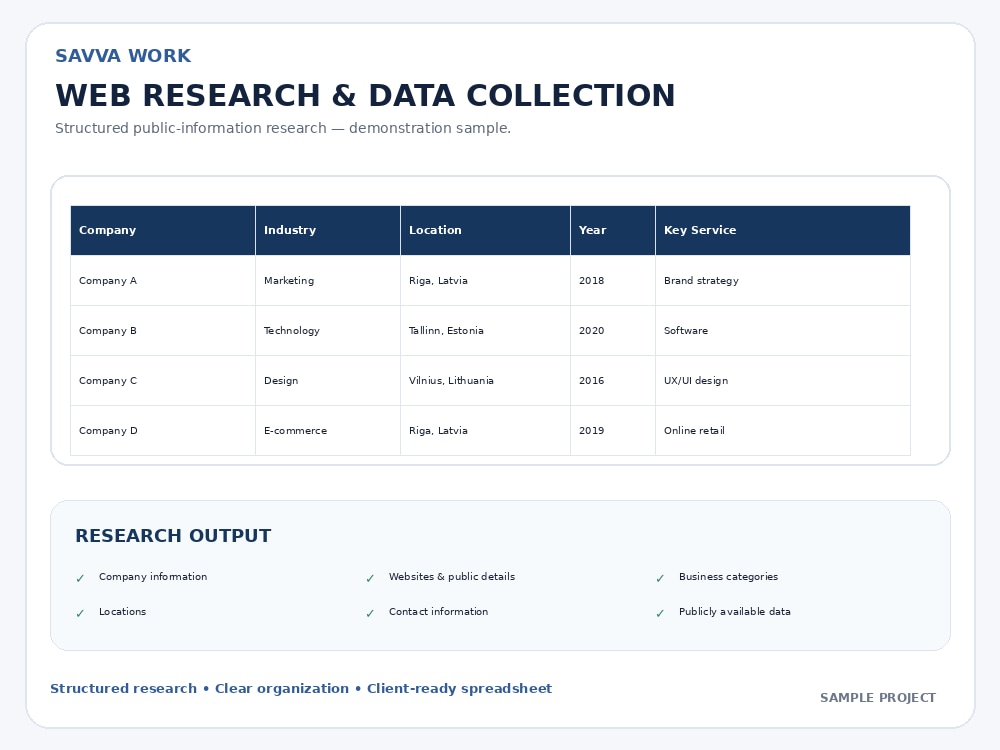Click the checkmark beside Publicly available data
The image size is (1000, 750).
[x=660, y=614]
